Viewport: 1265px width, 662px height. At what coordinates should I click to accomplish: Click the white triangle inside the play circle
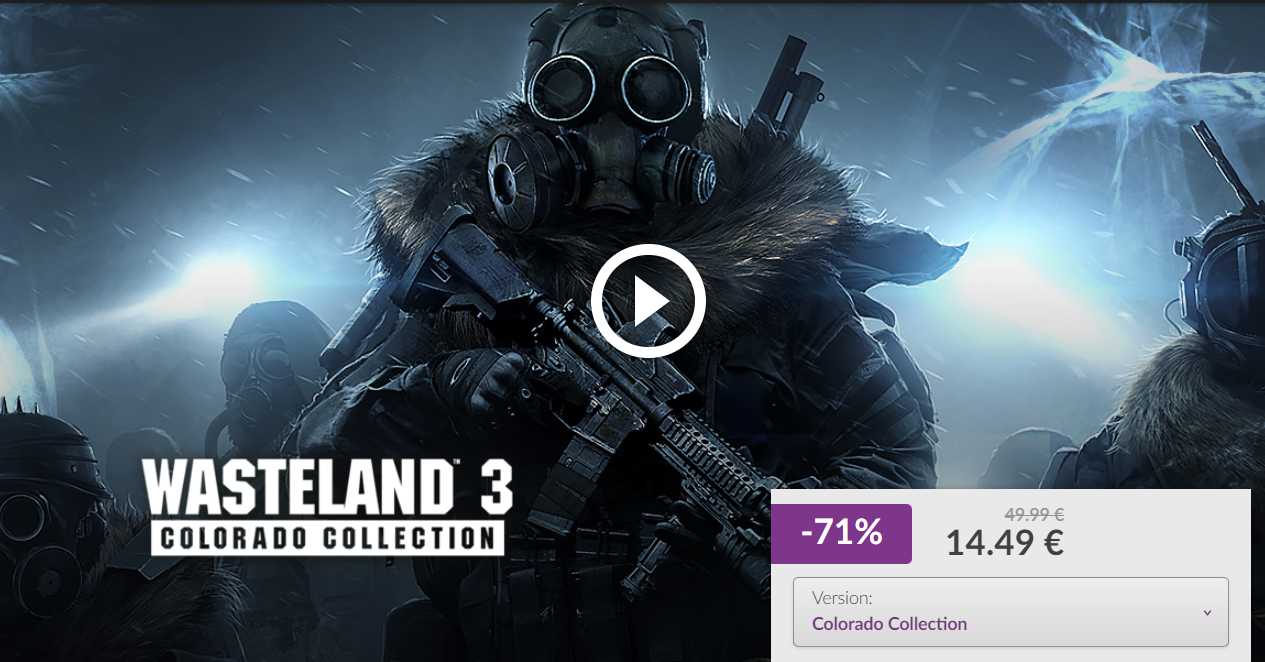[651, 301]
